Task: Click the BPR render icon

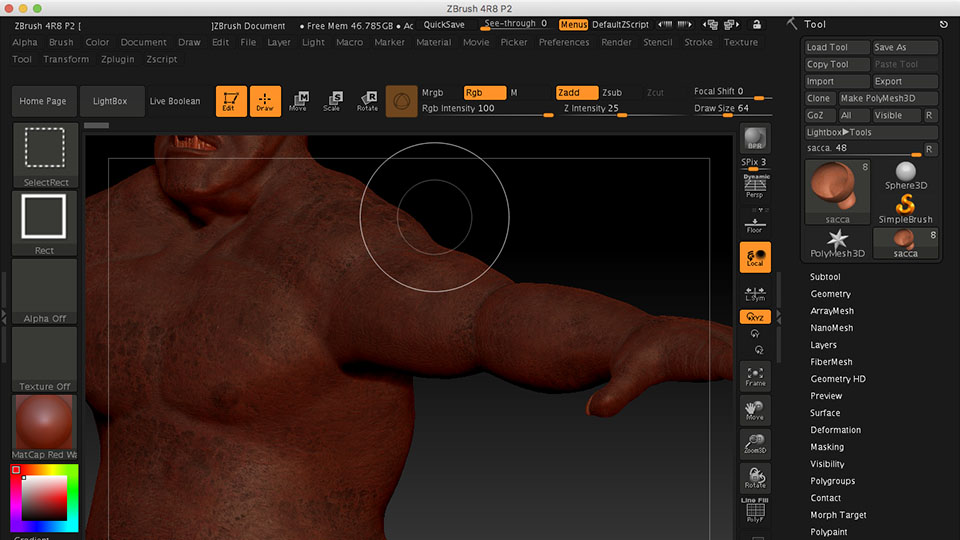Action: tap(755, 140)
